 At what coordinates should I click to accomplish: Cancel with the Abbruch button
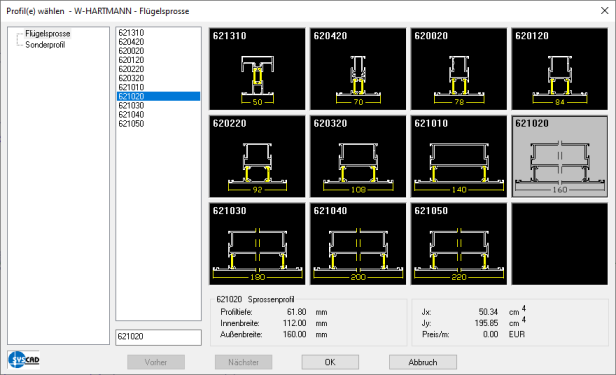pos(423,362)
